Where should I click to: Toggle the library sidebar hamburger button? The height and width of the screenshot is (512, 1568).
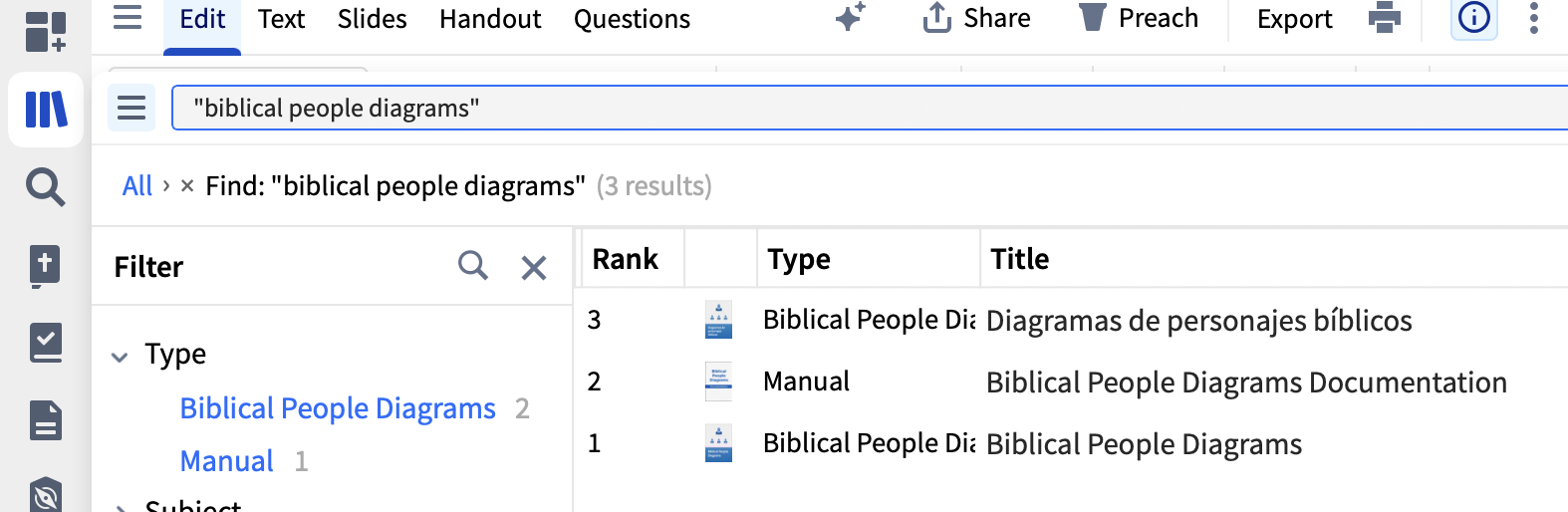131,108
